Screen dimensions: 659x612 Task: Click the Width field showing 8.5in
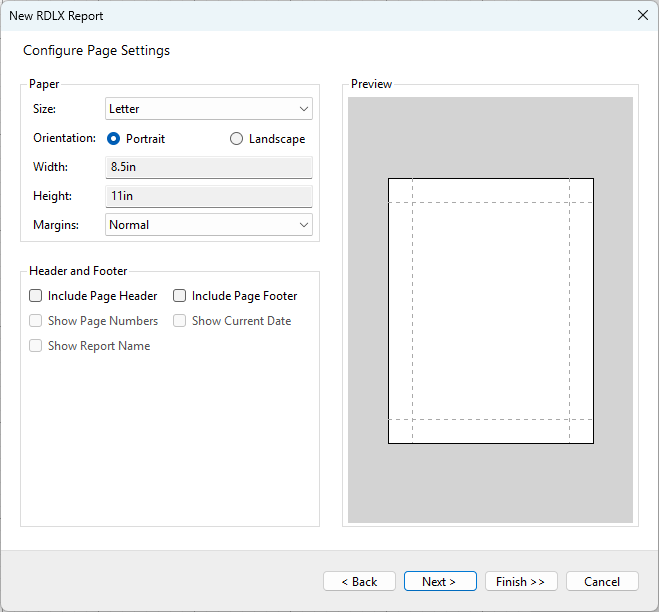pyautogui.click(x=209, y=167)
